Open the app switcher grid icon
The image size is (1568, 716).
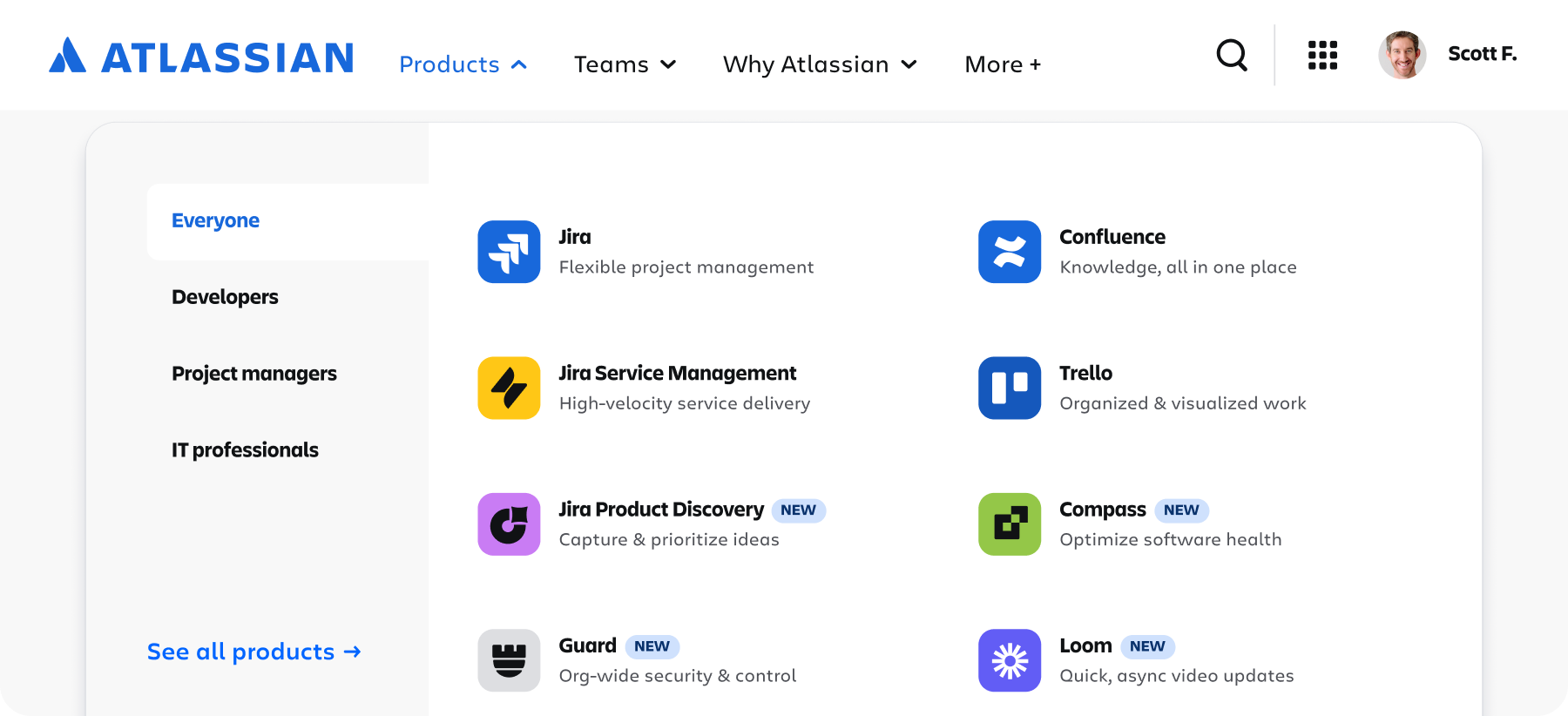click(x=1322, y=55)
